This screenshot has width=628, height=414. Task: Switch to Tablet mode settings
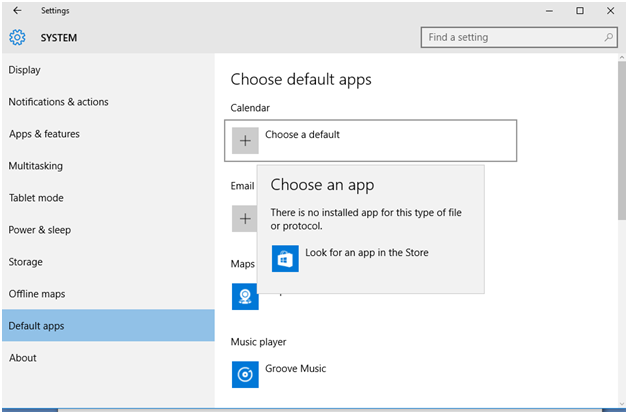(x=36, y=198)
